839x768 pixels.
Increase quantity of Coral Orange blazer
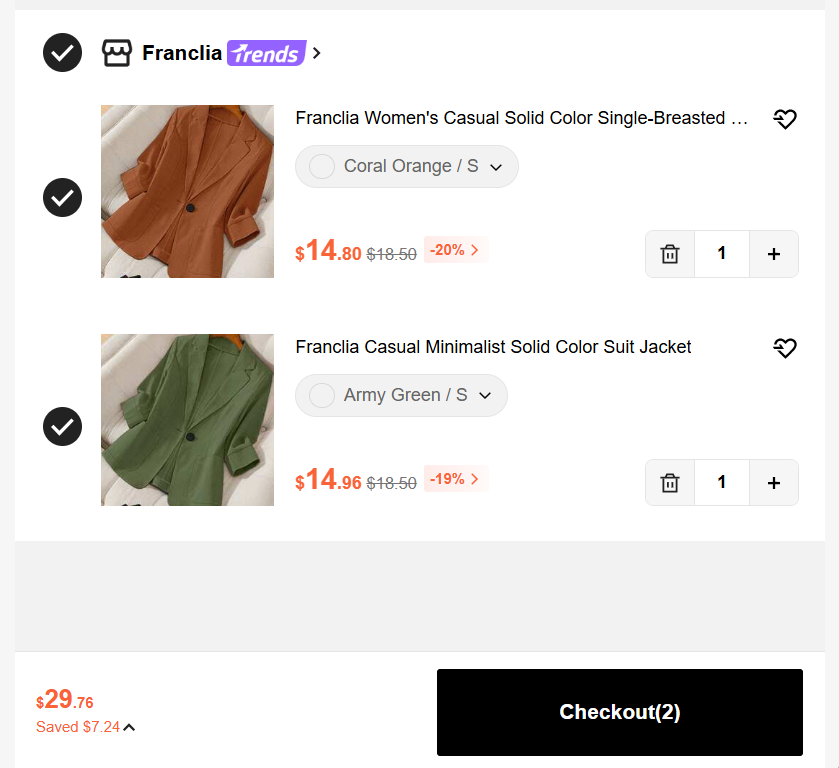tap(774, 254)
